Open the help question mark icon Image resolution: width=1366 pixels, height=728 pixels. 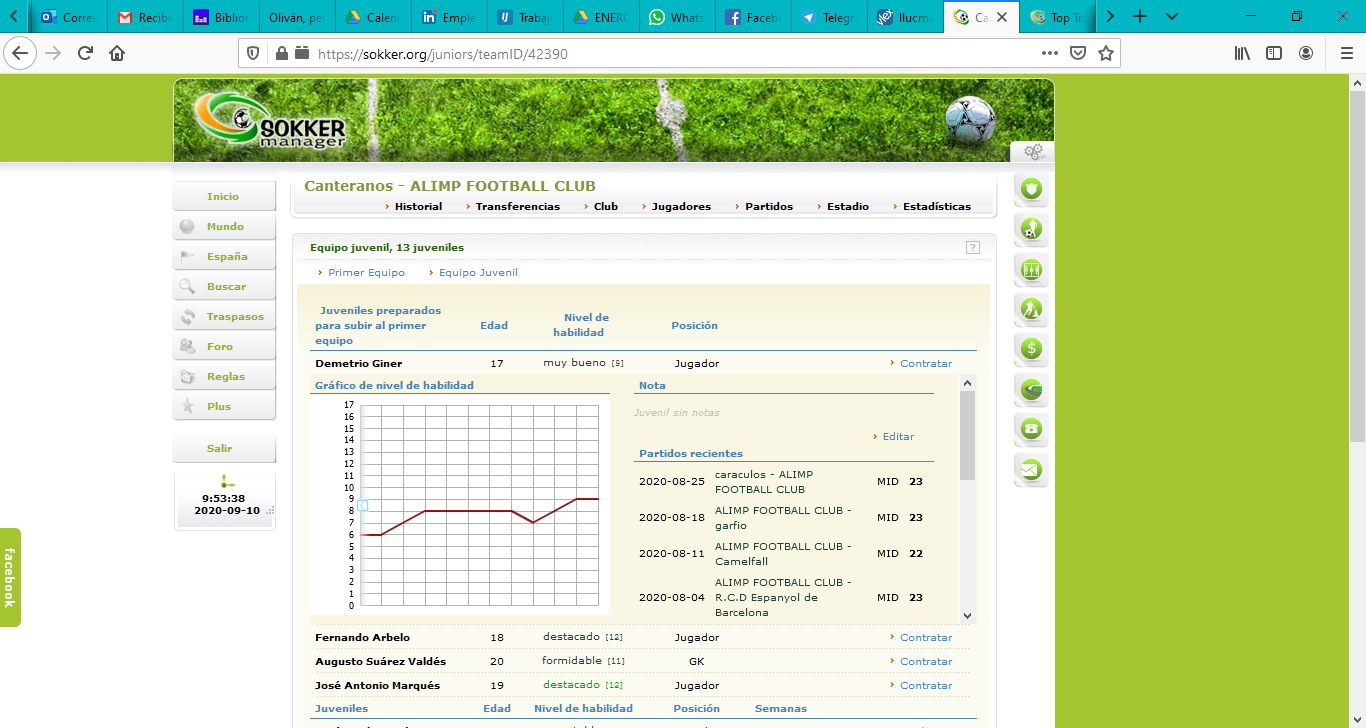[972, 247]
